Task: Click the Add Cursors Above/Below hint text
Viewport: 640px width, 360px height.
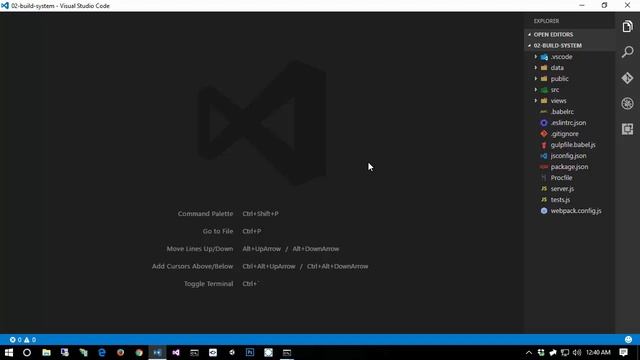Action: pyautogui.click(x=192, y=266)
